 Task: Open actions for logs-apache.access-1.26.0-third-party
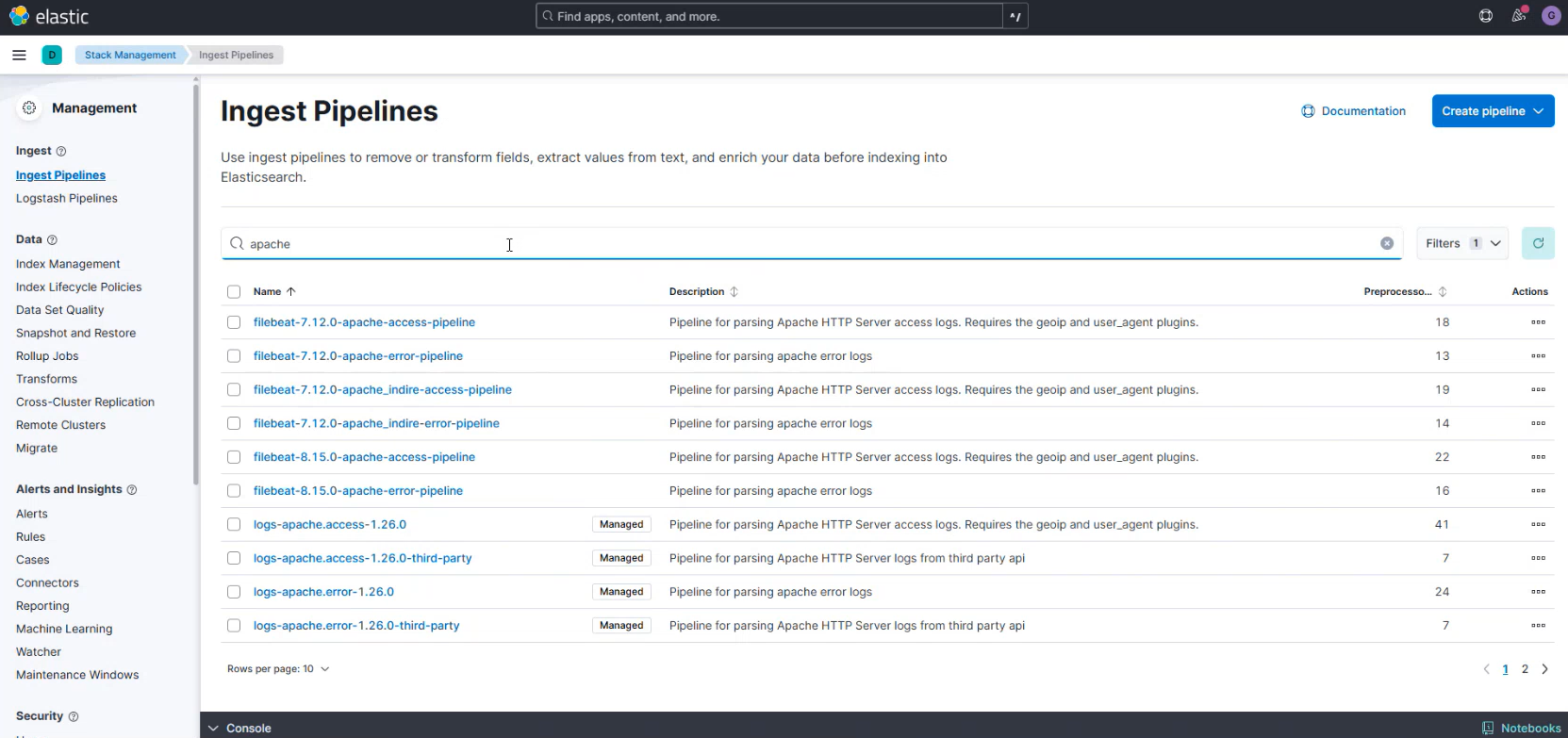pyautogui.click(x=1538, y=558)
